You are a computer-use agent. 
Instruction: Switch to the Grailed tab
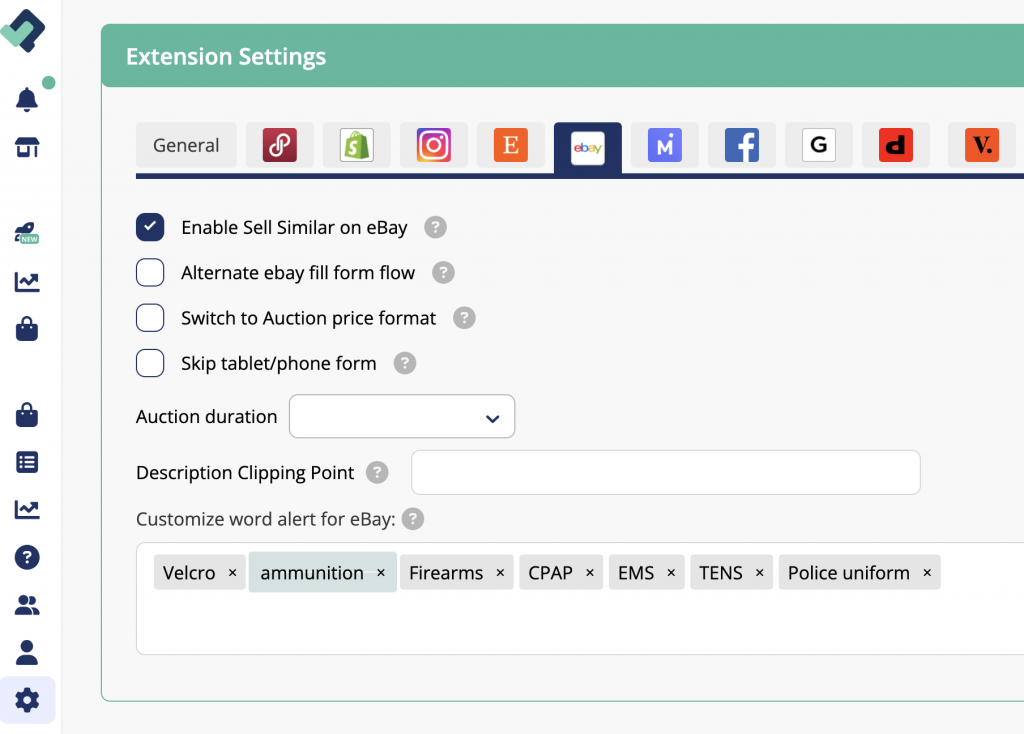pos(819,145)
